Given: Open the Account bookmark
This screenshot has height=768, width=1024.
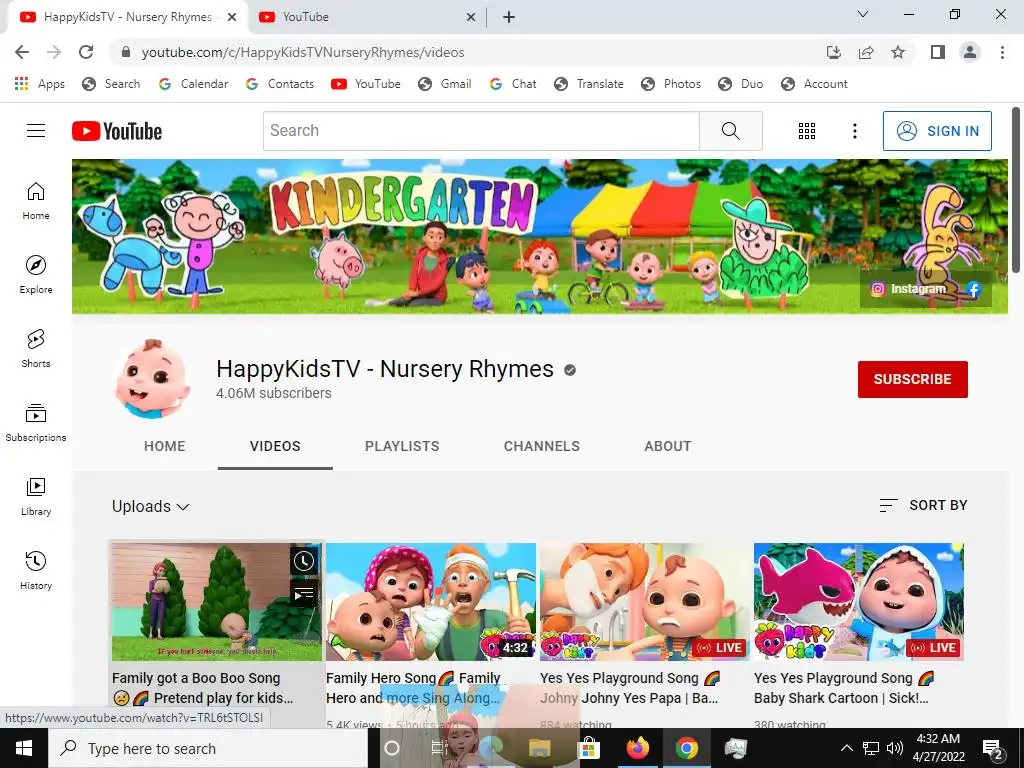Looking at the screenshot, I should click(814, 84).
